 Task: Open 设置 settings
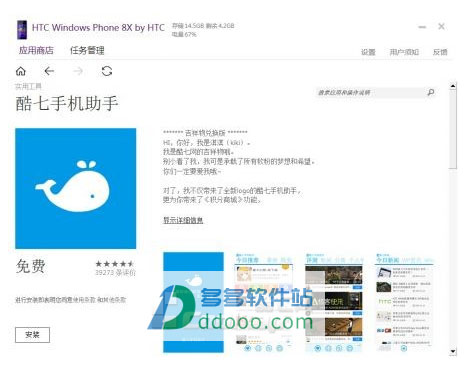pos(368,52)
